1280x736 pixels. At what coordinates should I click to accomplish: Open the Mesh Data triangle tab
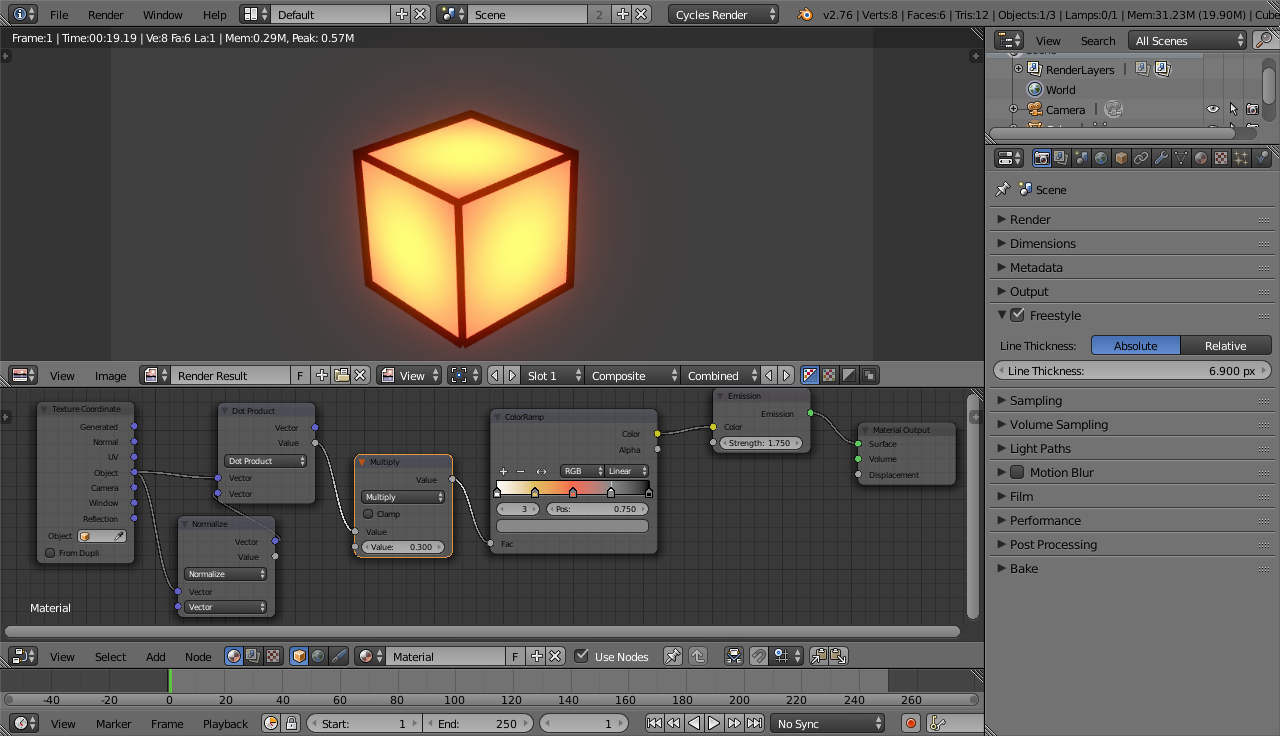click(1181, 158)
